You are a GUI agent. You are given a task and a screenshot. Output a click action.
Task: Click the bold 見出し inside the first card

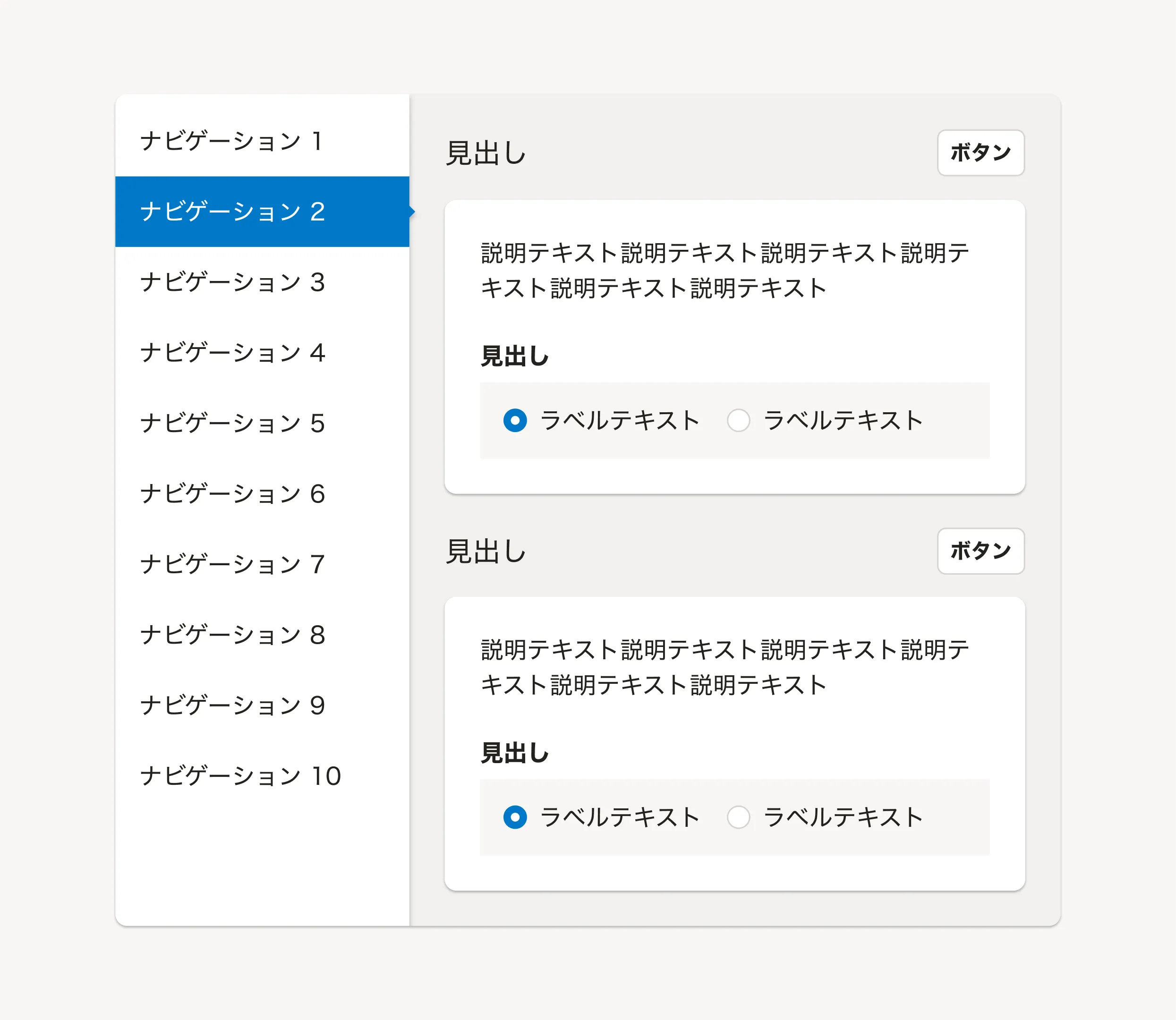click(515, 357)
